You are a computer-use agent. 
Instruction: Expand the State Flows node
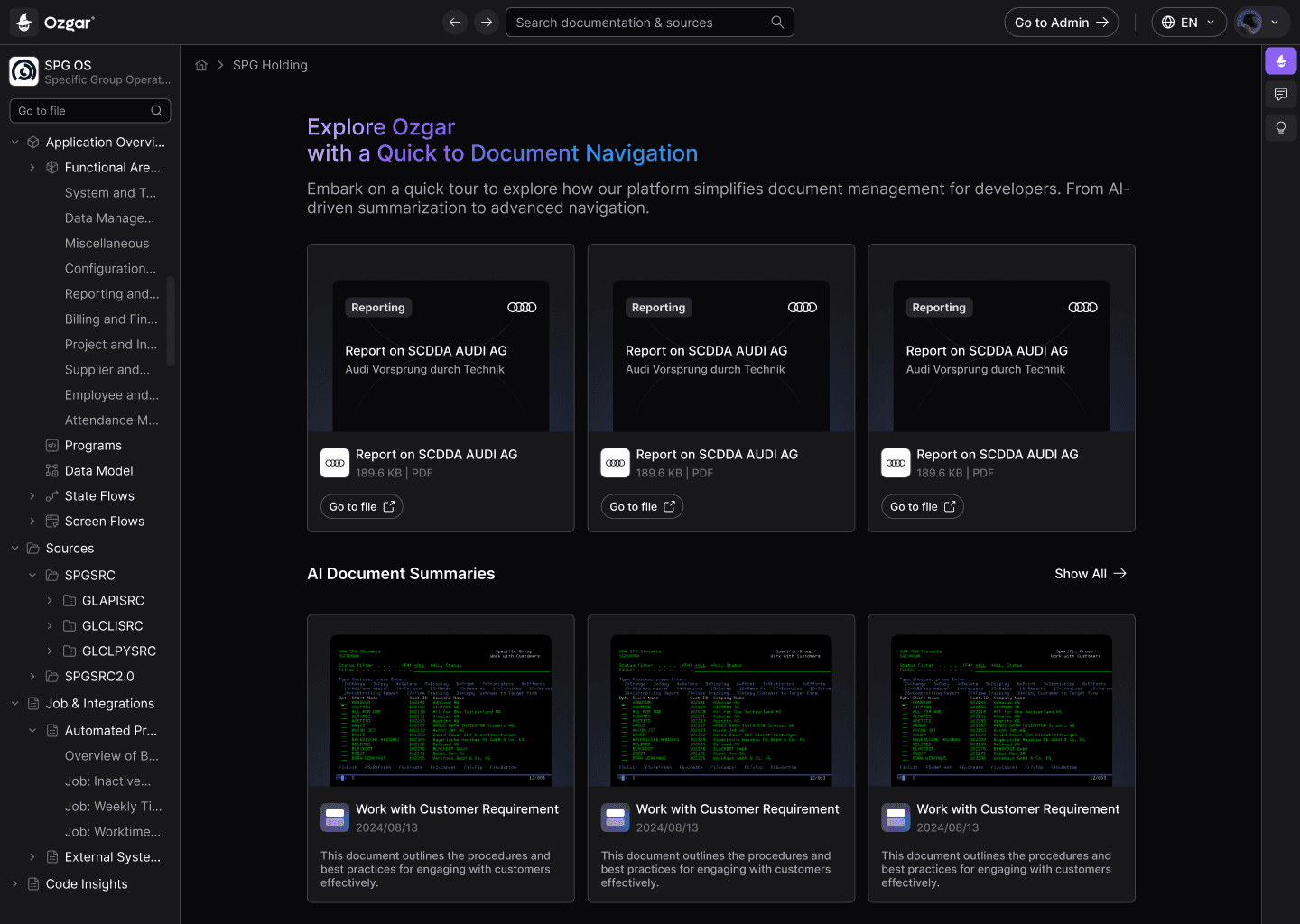click(x=32, y=496)
